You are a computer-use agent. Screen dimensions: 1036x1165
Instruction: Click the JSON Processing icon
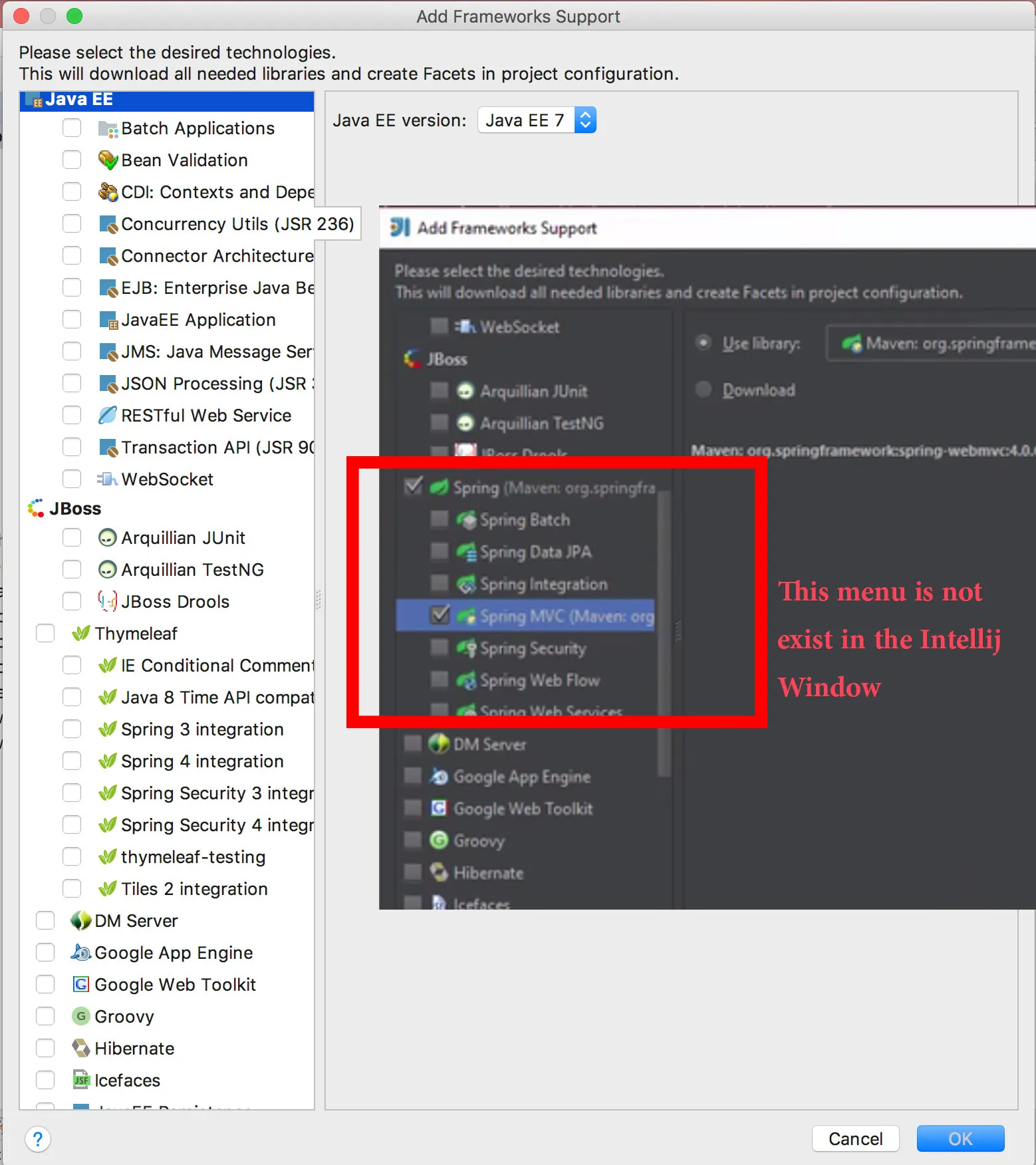pyautogui.click(x=108, y=384)
